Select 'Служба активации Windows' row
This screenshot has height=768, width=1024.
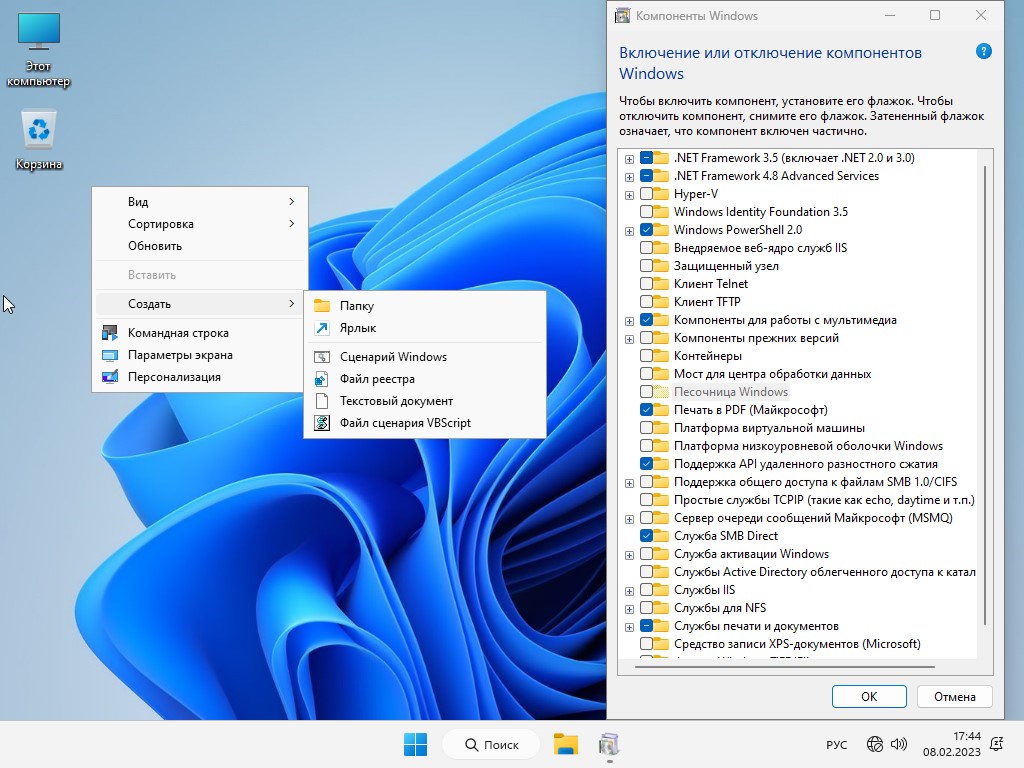pos(751,554)
